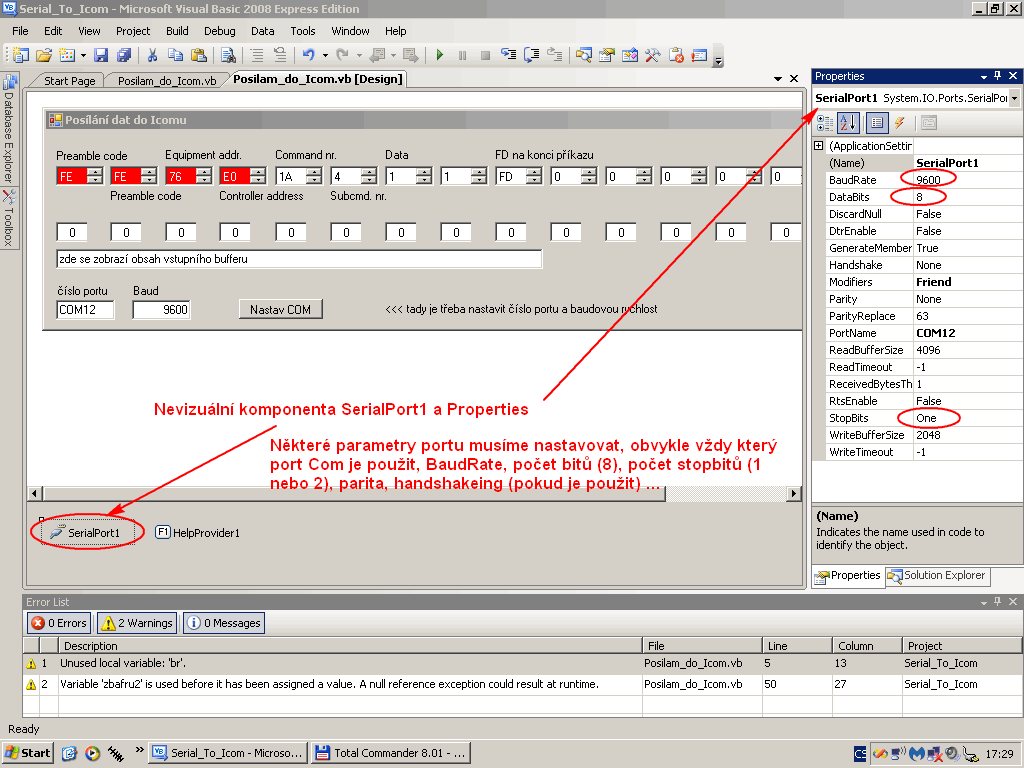Open the Debug menu
The image size is (1024, 768).
tap(219, 31)
